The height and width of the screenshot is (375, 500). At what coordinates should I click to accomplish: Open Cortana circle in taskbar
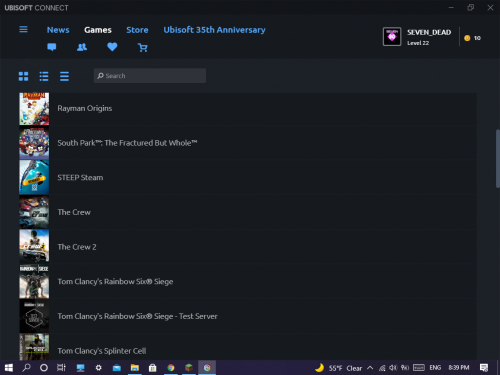click(x=44, y=368)
